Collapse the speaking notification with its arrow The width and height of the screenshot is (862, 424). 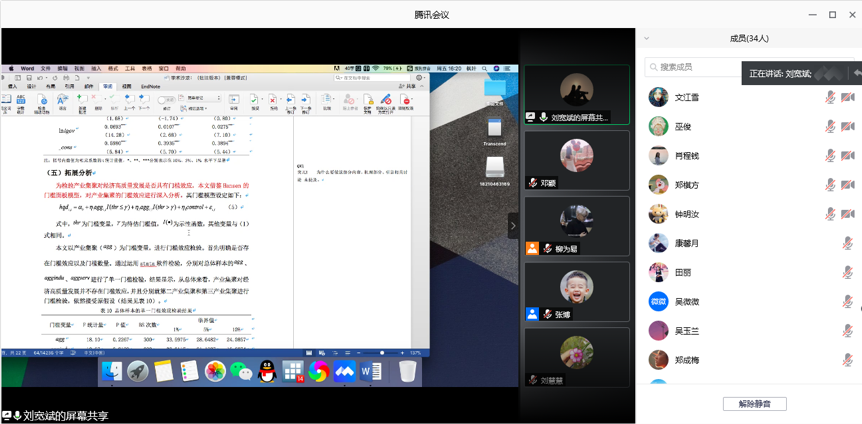pyautogui.click(x=856, y=74)
